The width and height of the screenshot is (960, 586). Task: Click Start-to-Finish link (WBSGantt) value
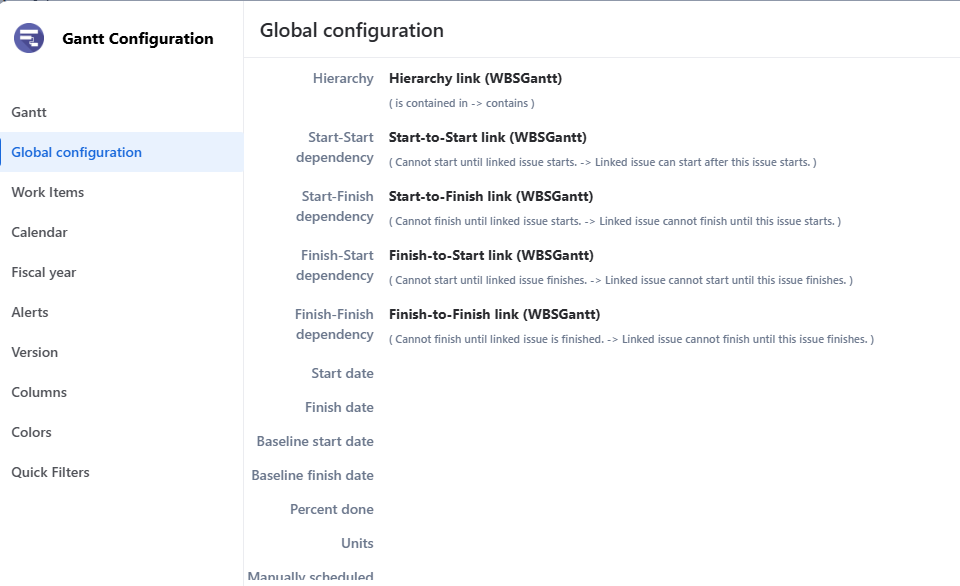coord(491,196)
